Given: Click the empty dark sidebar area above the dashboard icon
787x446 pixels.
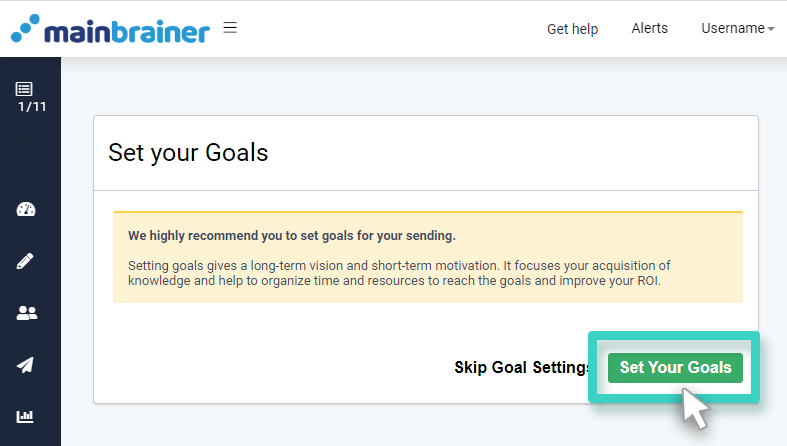Looking at the screenshot, I should point(30,155).
